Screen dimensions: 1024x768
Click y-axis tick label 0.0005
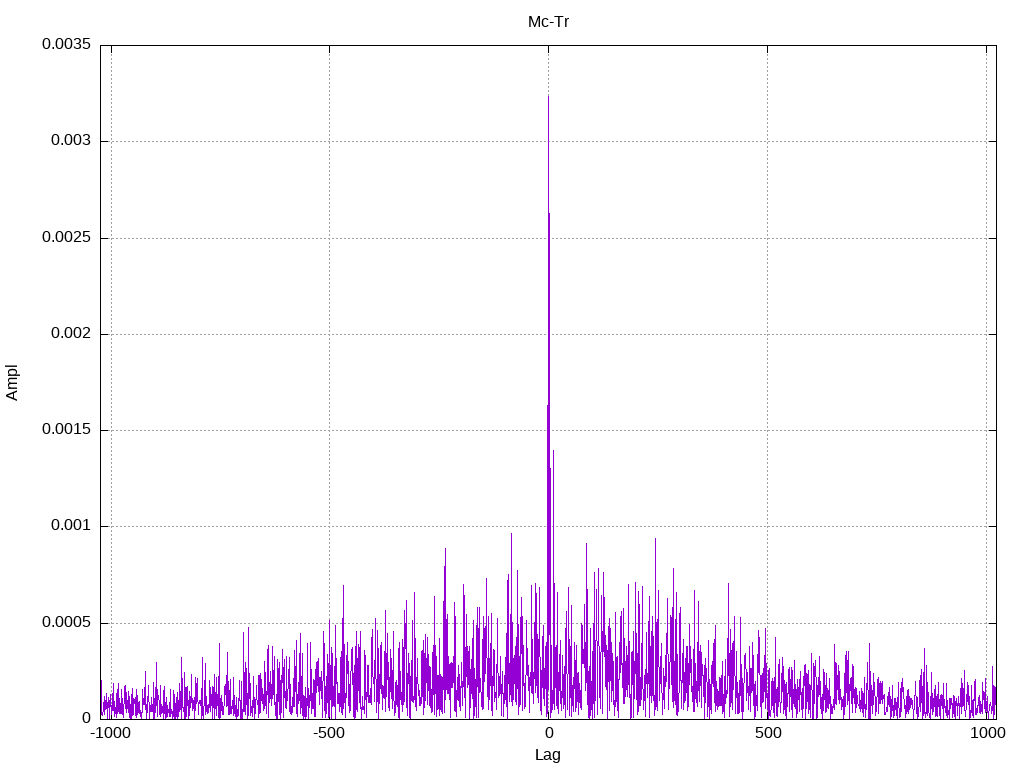pyautogui.click(x=67, y=622)
